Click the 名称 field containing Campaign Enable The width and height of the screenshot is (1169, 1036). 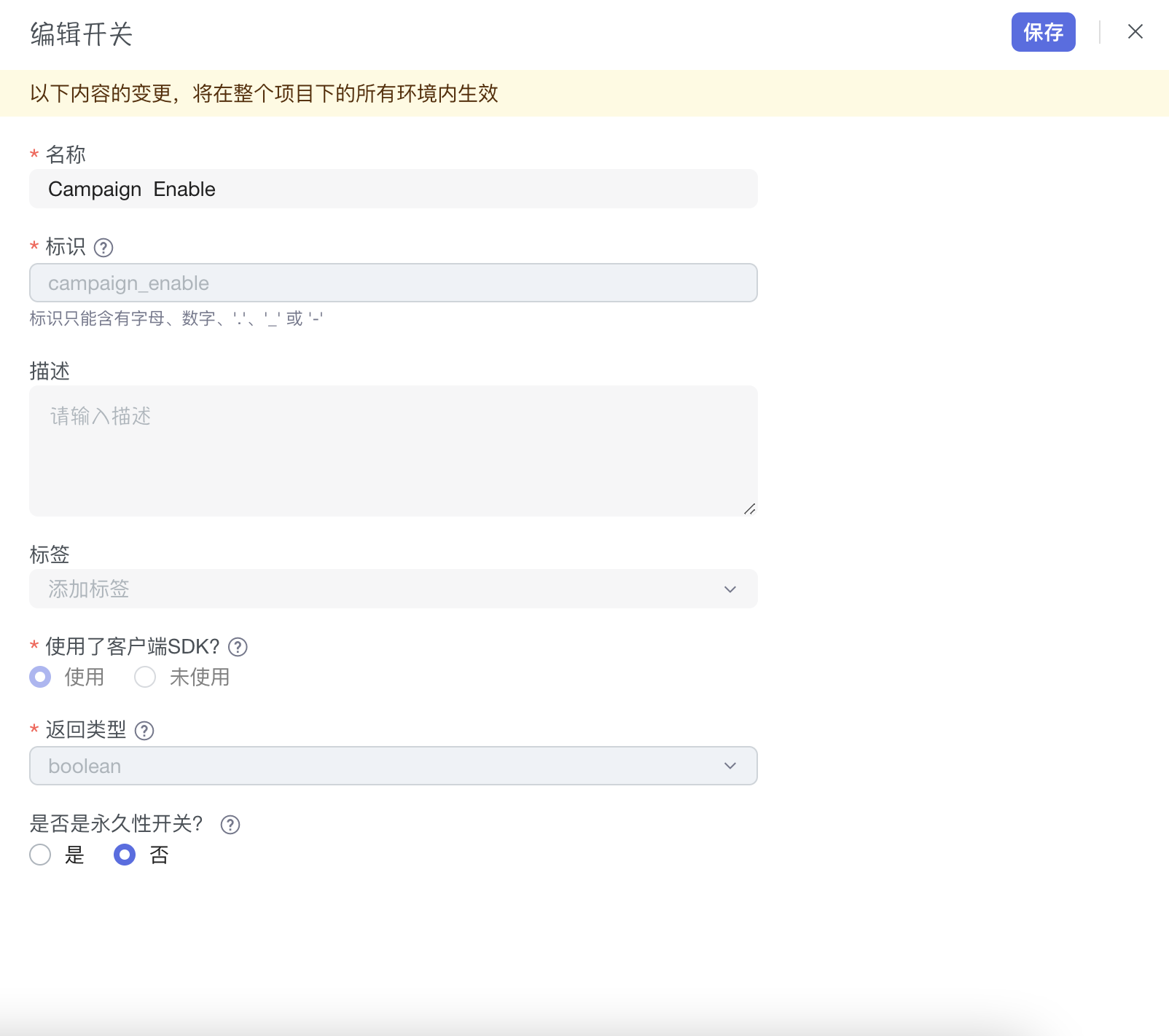pos(393,189)
